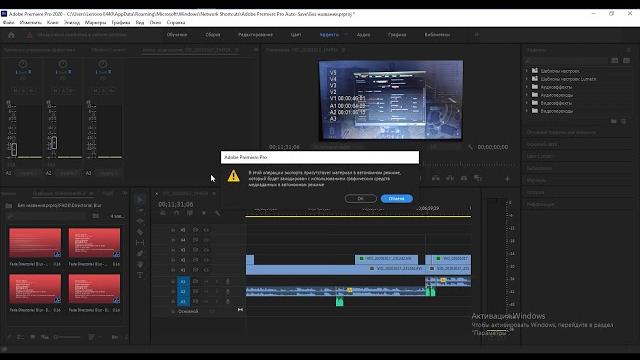Toggle Snap magnet icon in timeline
This screenshot has width=640, height=360.
[x=176, y=213]
